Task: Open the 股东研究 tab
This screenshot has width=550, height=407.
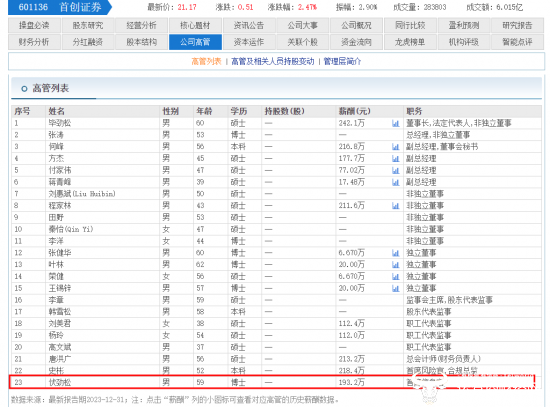Action: pos(88,25)
